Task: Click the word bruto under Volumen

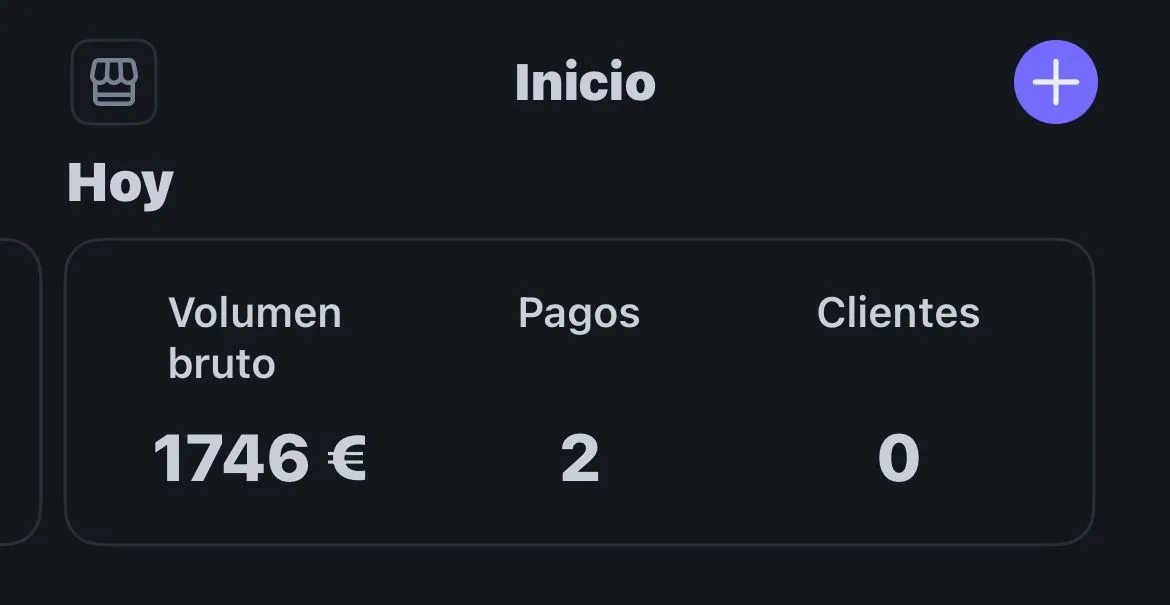Action: (222, 365)
